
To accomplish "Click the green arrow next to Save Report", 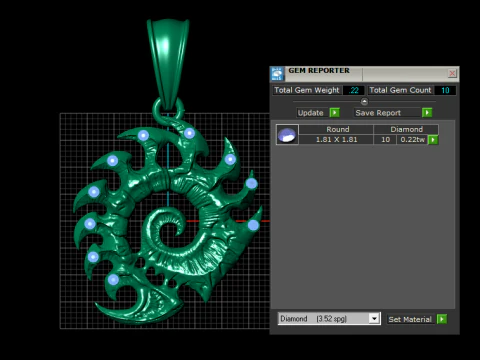I will [x=427, y=113].
